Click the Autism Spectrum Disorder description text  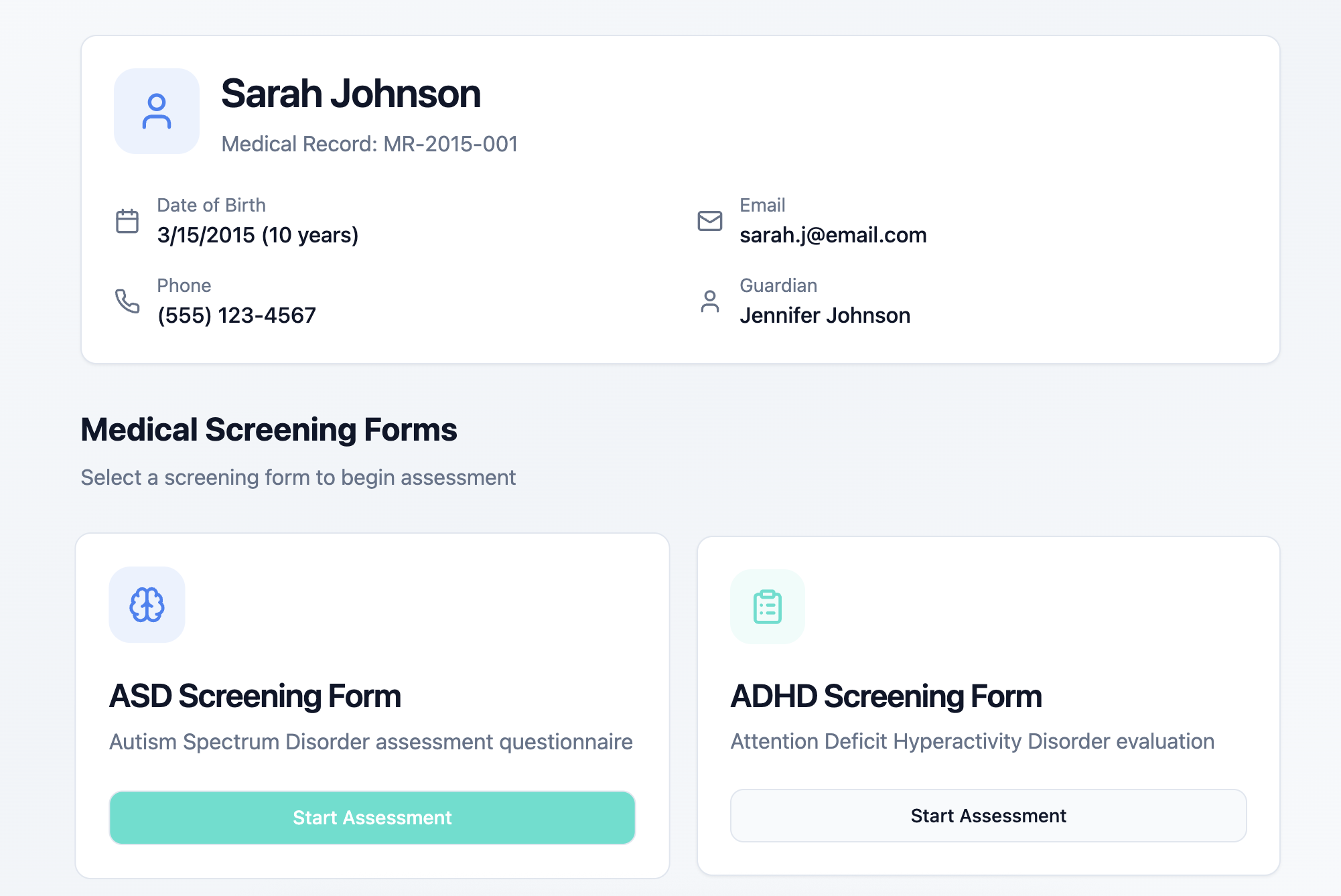click(x=370, y=742)
